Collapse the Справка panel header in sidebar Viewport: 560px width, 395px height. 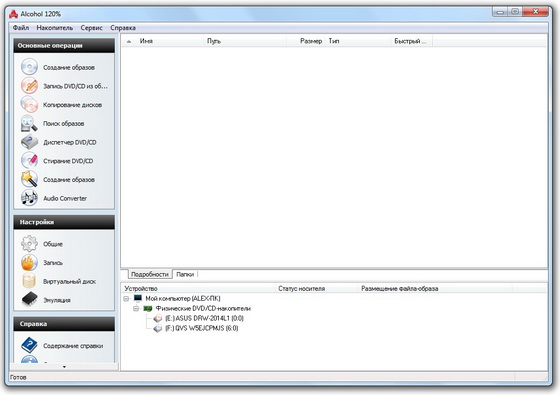click(64, 324)
